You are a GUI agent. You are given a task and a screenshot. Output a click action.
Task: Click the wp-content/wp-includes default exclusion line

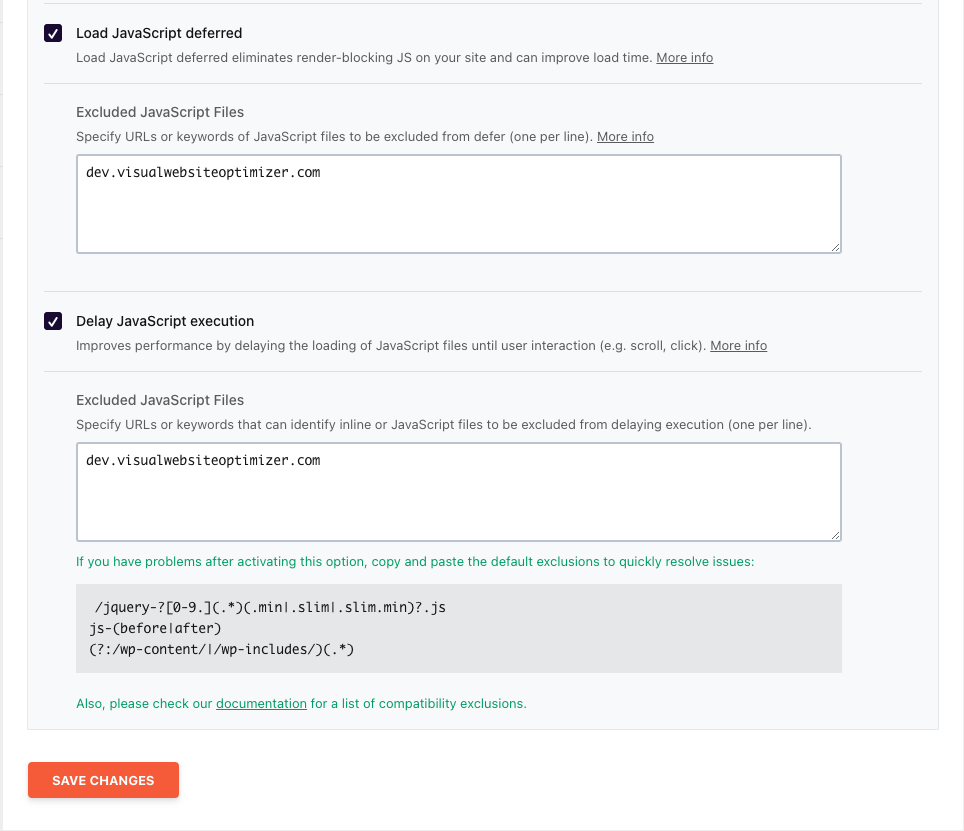click(221, 649)
